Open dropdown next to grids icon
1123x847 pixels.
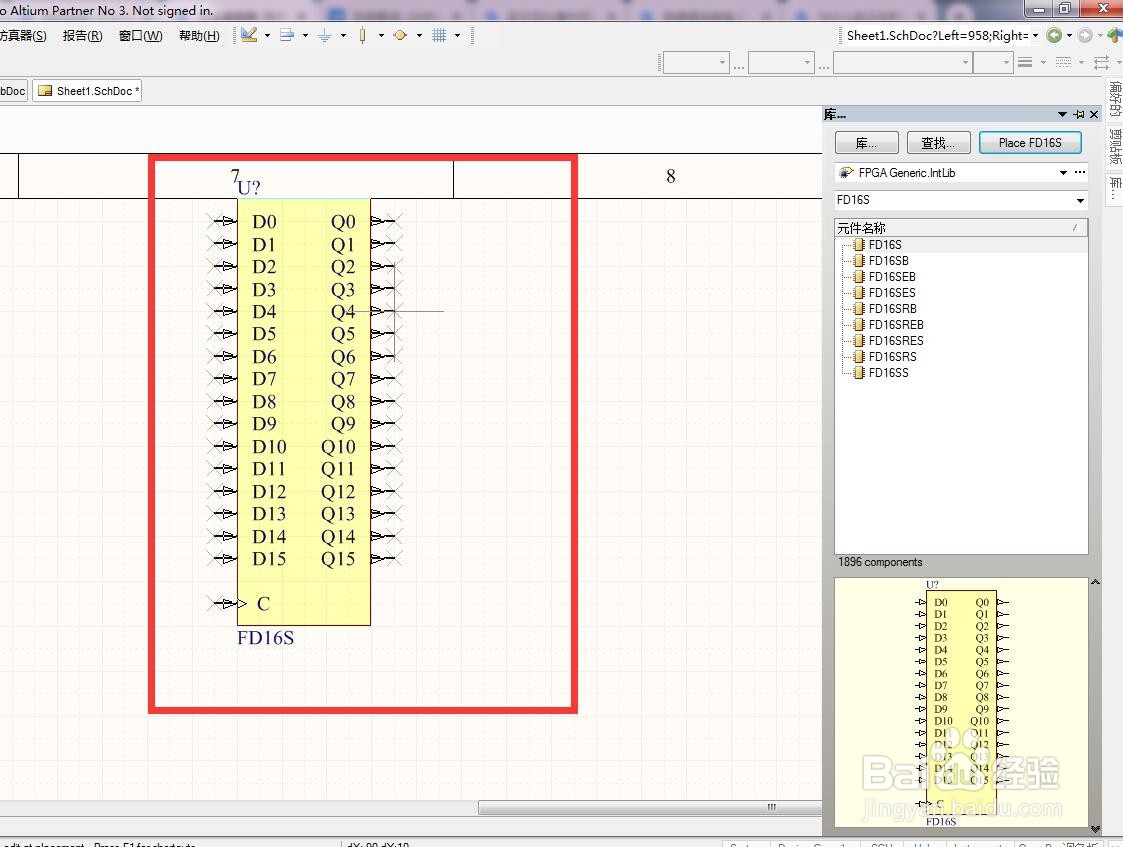(457, 35)
